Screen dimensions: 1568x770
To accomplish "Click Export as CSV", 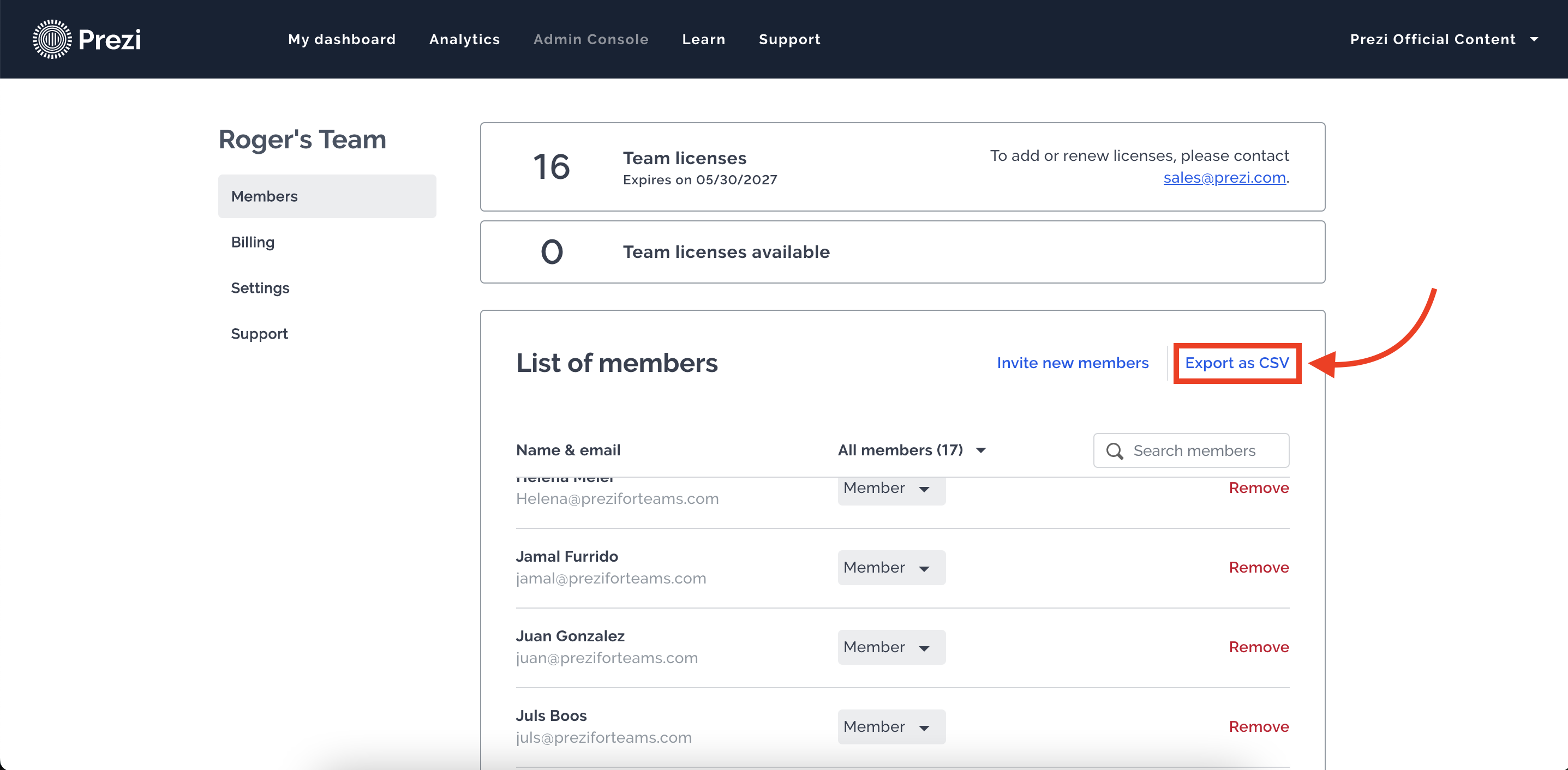I will coord(1236,363).
